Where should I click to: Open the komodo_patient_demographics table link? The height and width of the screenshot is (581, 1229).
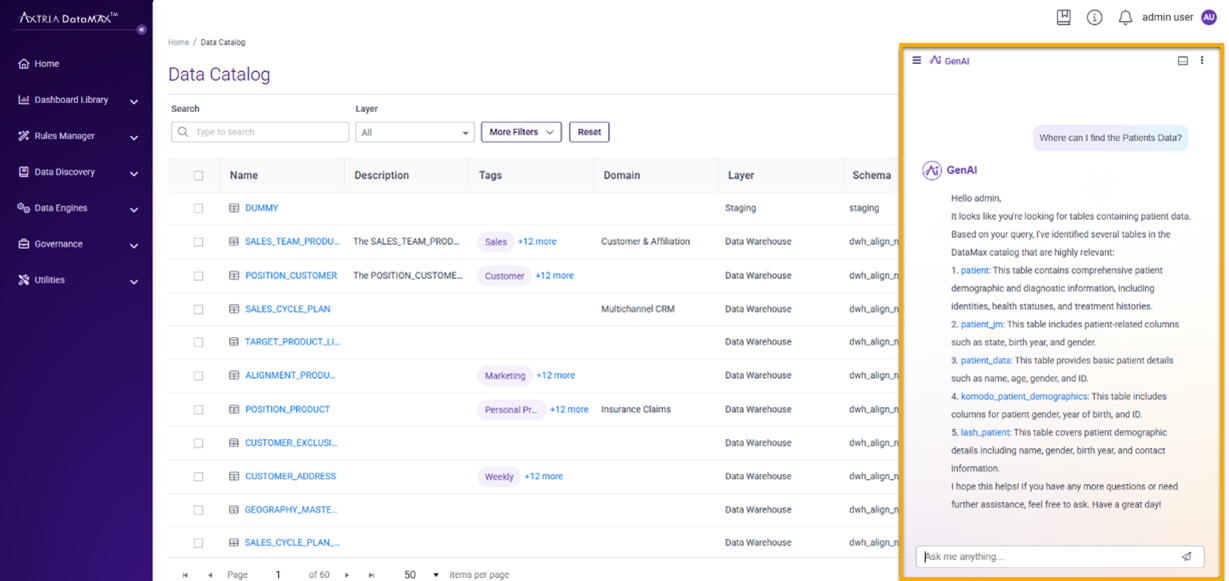click(1024, 397)
